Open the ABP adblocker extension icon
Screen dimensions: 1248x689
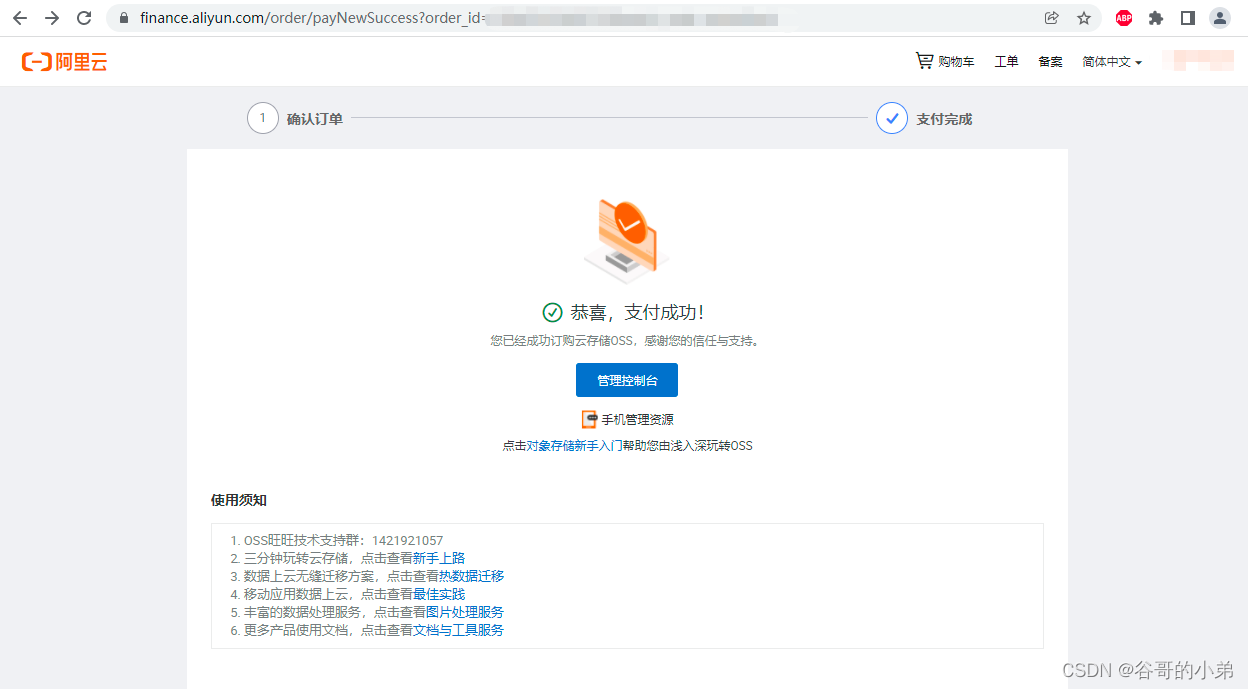click(1124, 17)
